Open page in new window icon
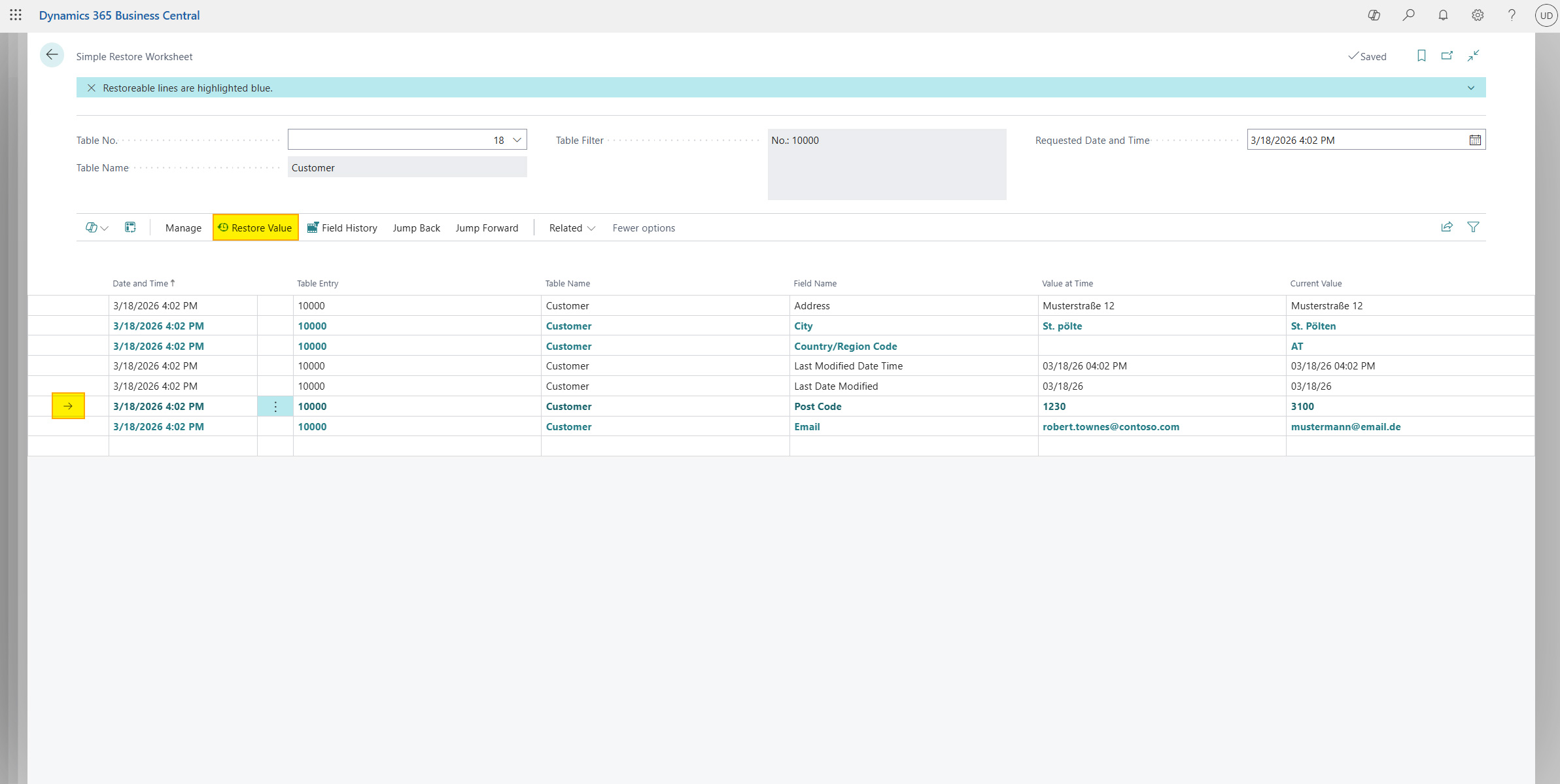The width and height of the screenshot is (1560, 784). click(1447, 56)
